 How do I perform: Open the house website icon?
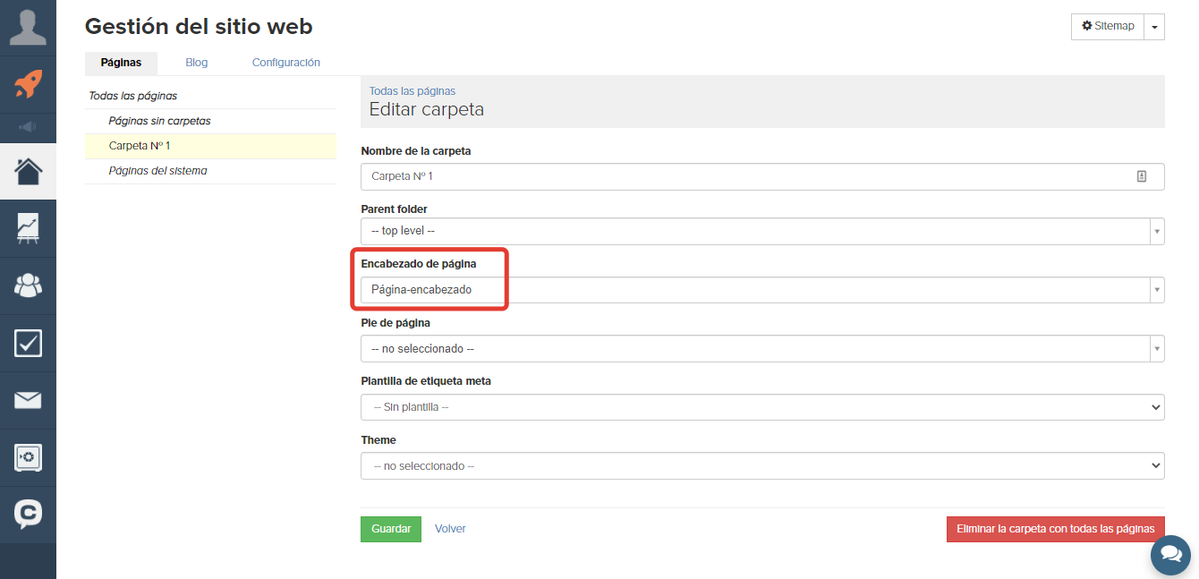tap(28, 171)
